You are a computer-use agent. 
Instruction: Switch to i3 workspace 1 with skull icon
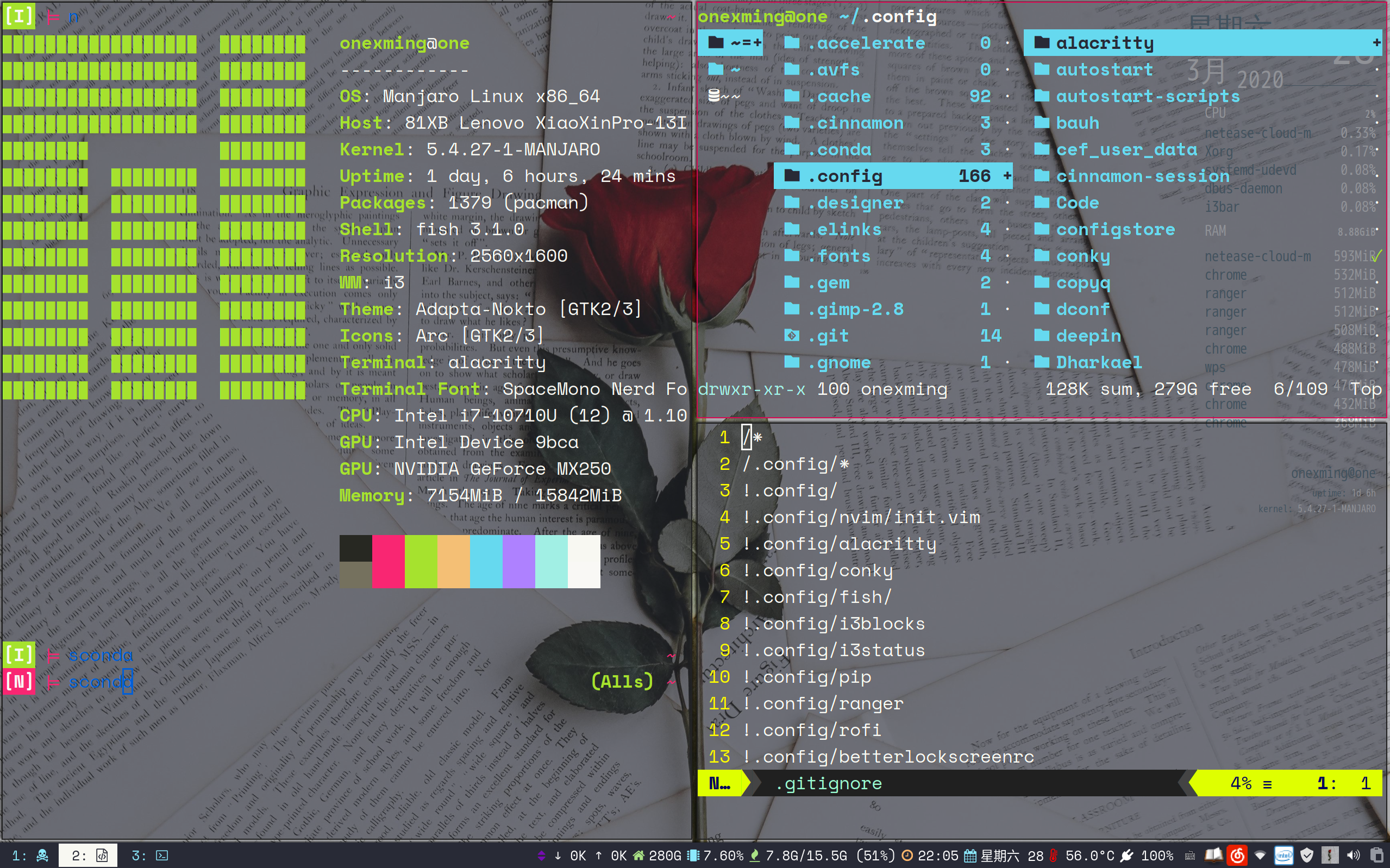coord(30,856)
